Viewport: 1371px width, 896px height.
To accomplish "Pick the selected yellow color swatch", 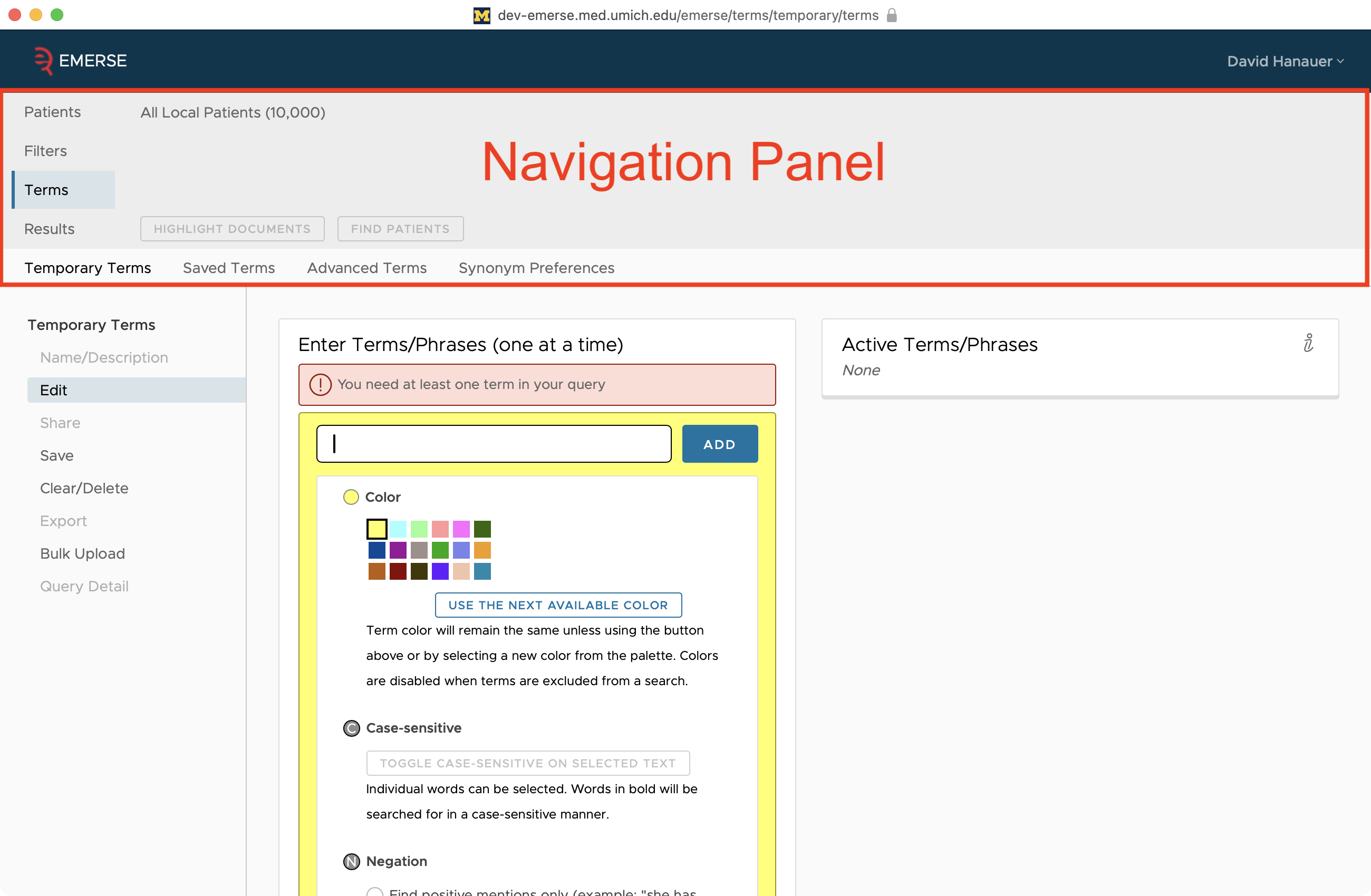I will (376, 529).
